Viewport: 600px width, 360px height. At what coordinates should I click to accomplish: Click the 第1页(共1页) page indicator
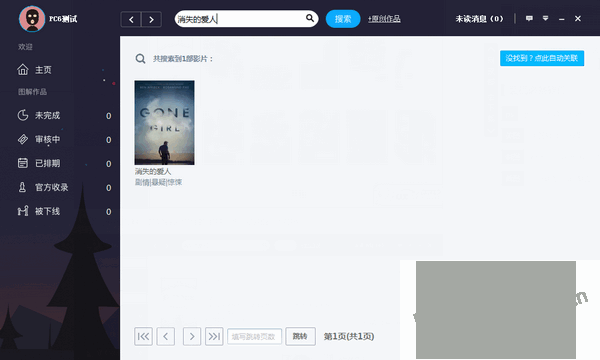click(x=349, y=336)
